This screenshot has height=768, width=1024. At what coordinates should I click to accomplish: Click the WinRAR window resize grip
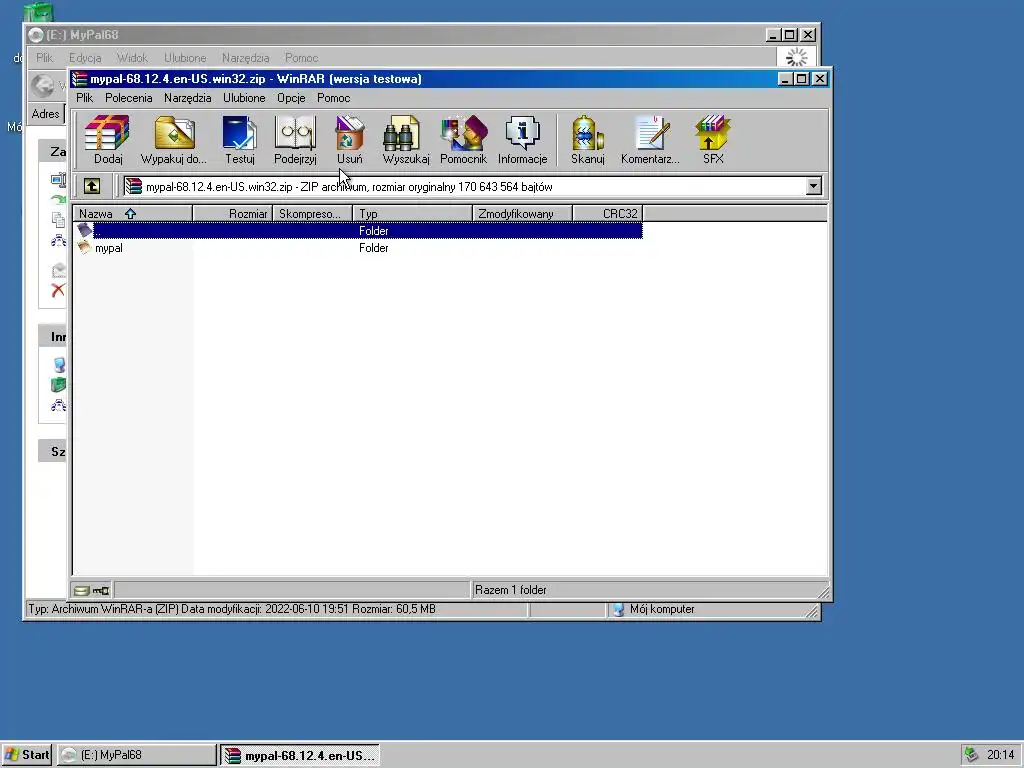click(824, 592)
